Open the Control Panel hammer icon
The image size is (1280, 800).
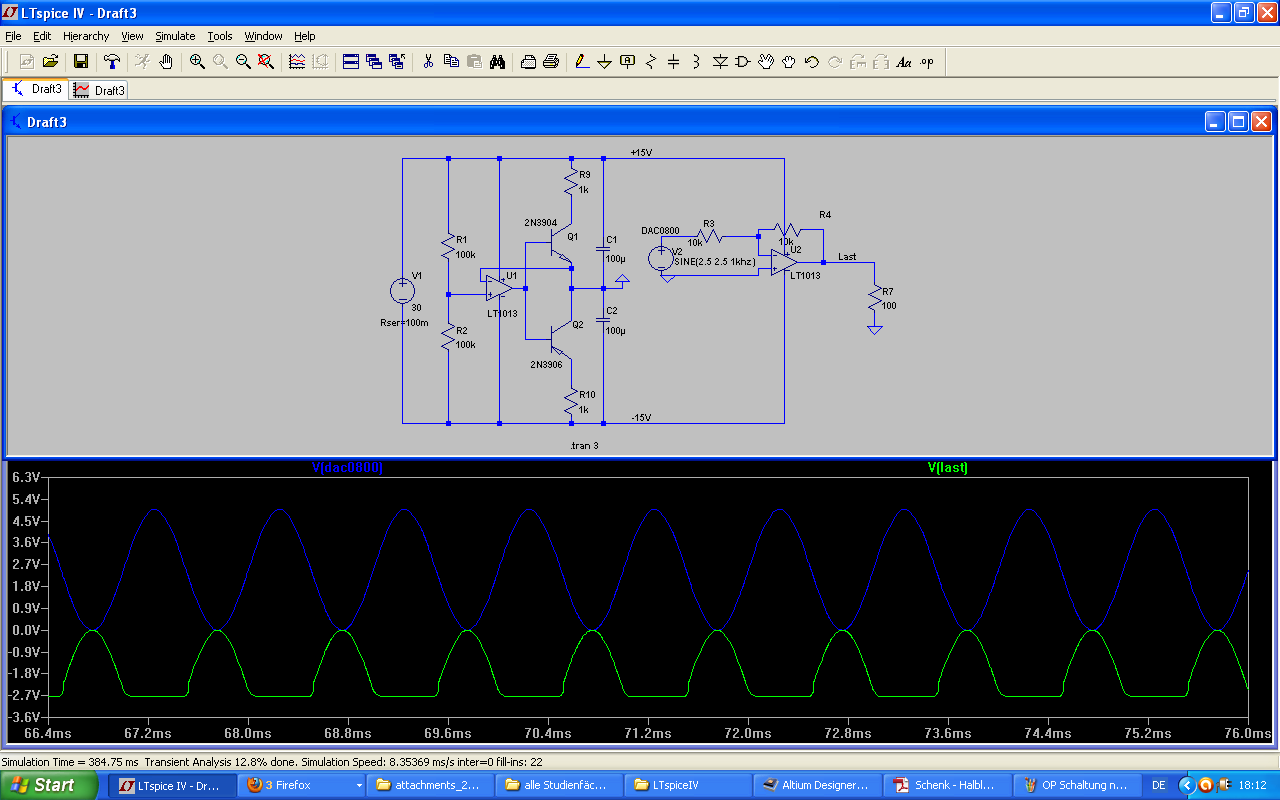point(112,62)
